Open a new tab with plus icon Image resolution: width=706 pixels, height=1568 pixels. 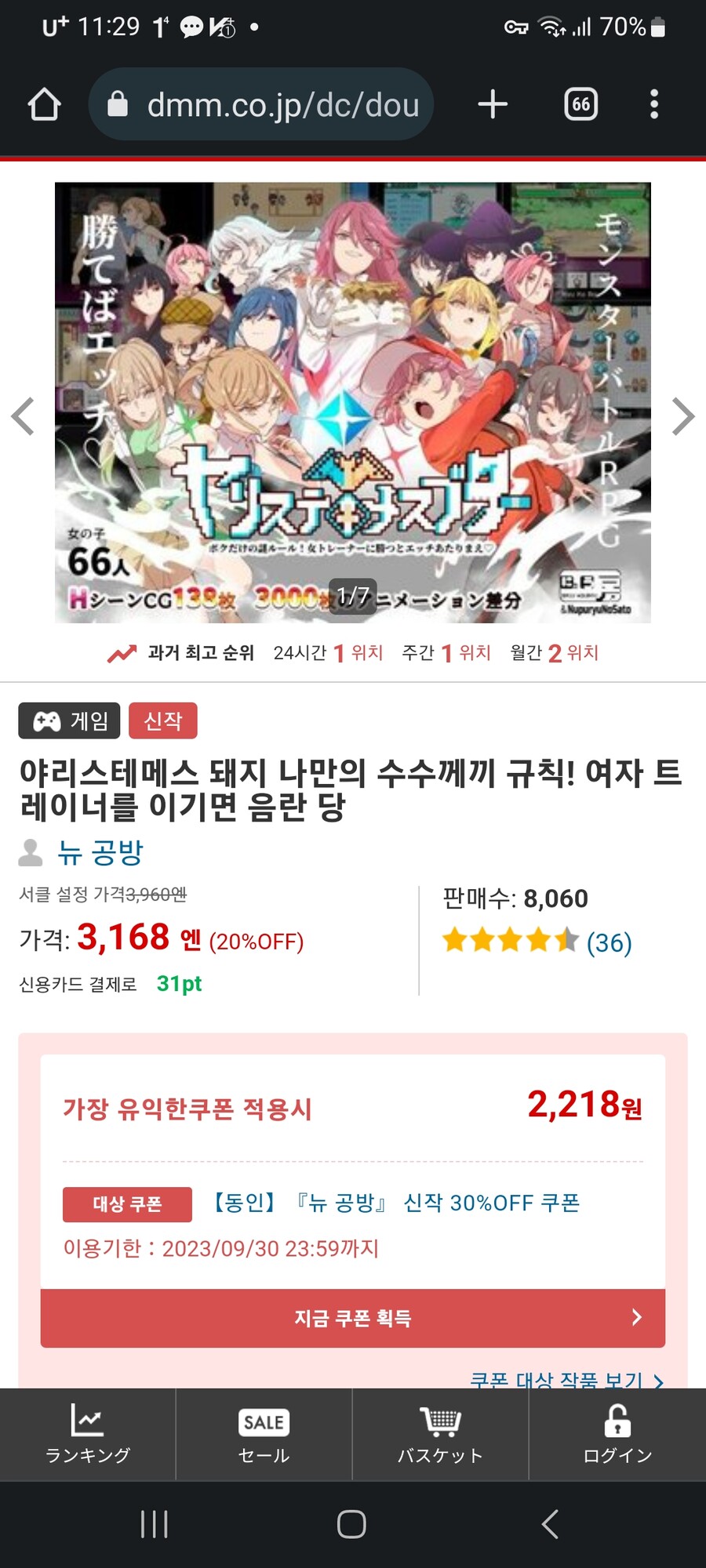(x=493, y=104)
